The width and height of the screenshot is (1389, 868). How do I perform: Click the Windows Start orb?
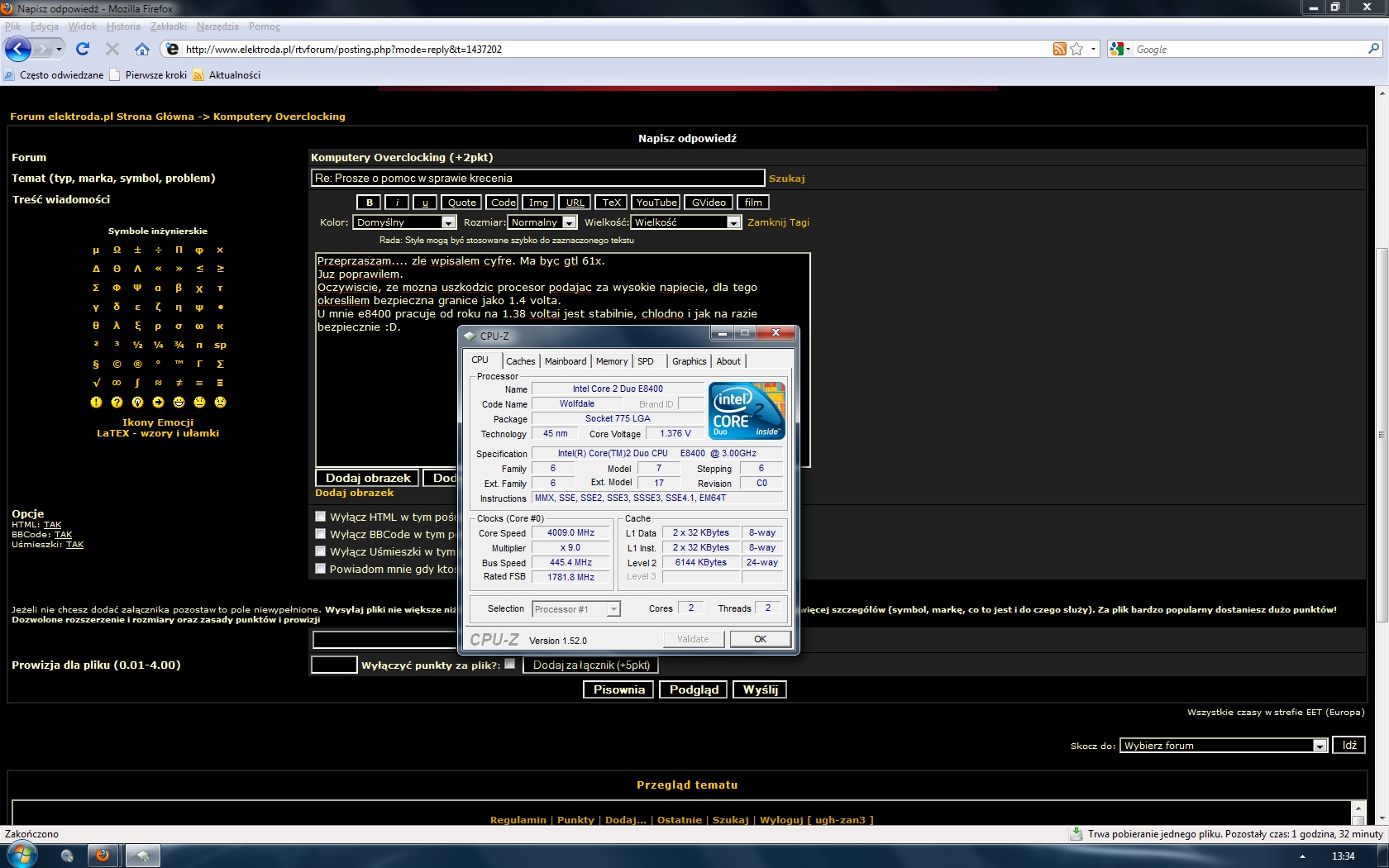click(x=21, y=855)
